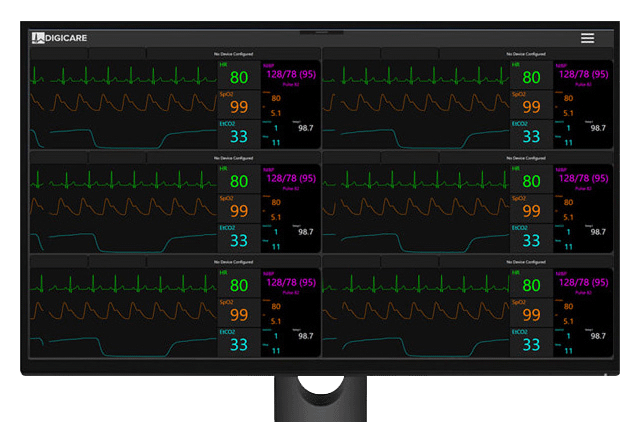640x422 pixels.
Task: Click the green ECG waveform in bottom-left panel
Action: click(x=124, y=283)
